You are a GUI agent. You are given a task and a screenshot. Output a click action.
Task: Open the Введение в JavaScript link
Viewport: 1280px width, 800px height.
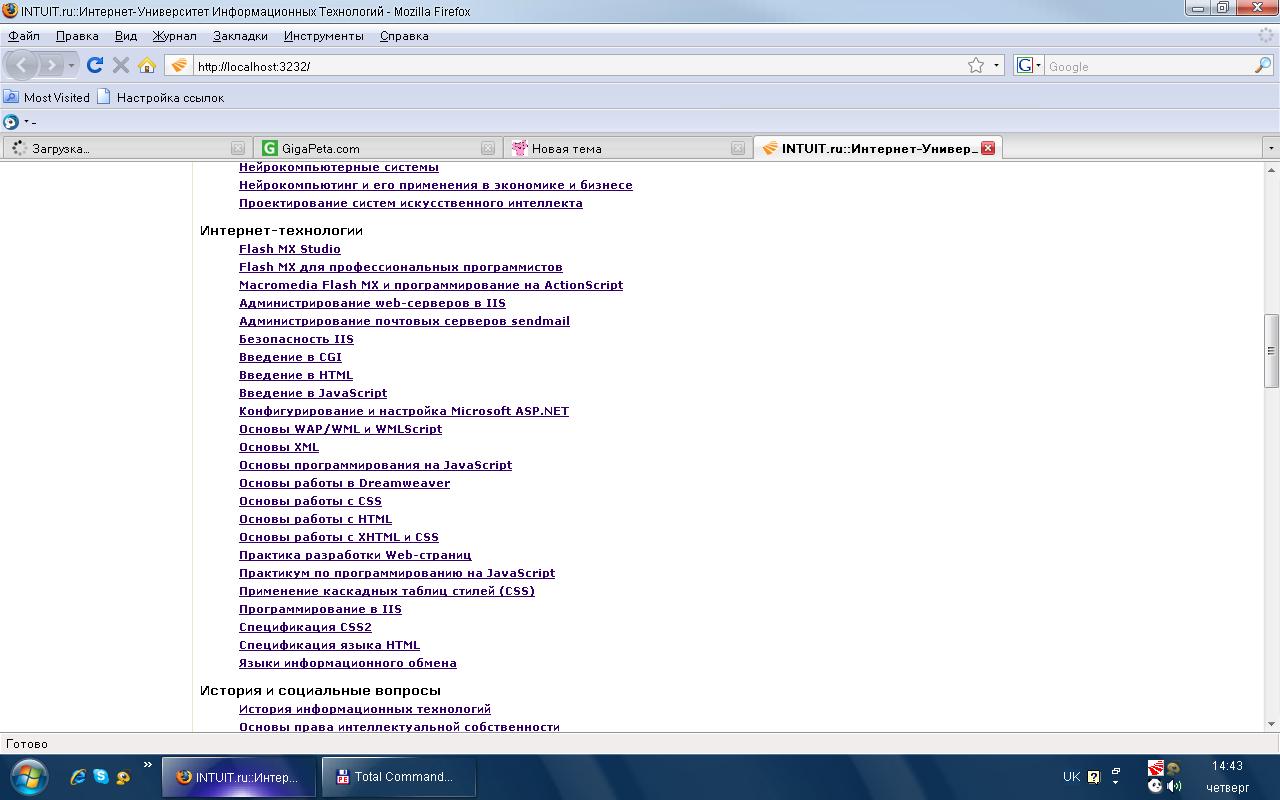313,393
